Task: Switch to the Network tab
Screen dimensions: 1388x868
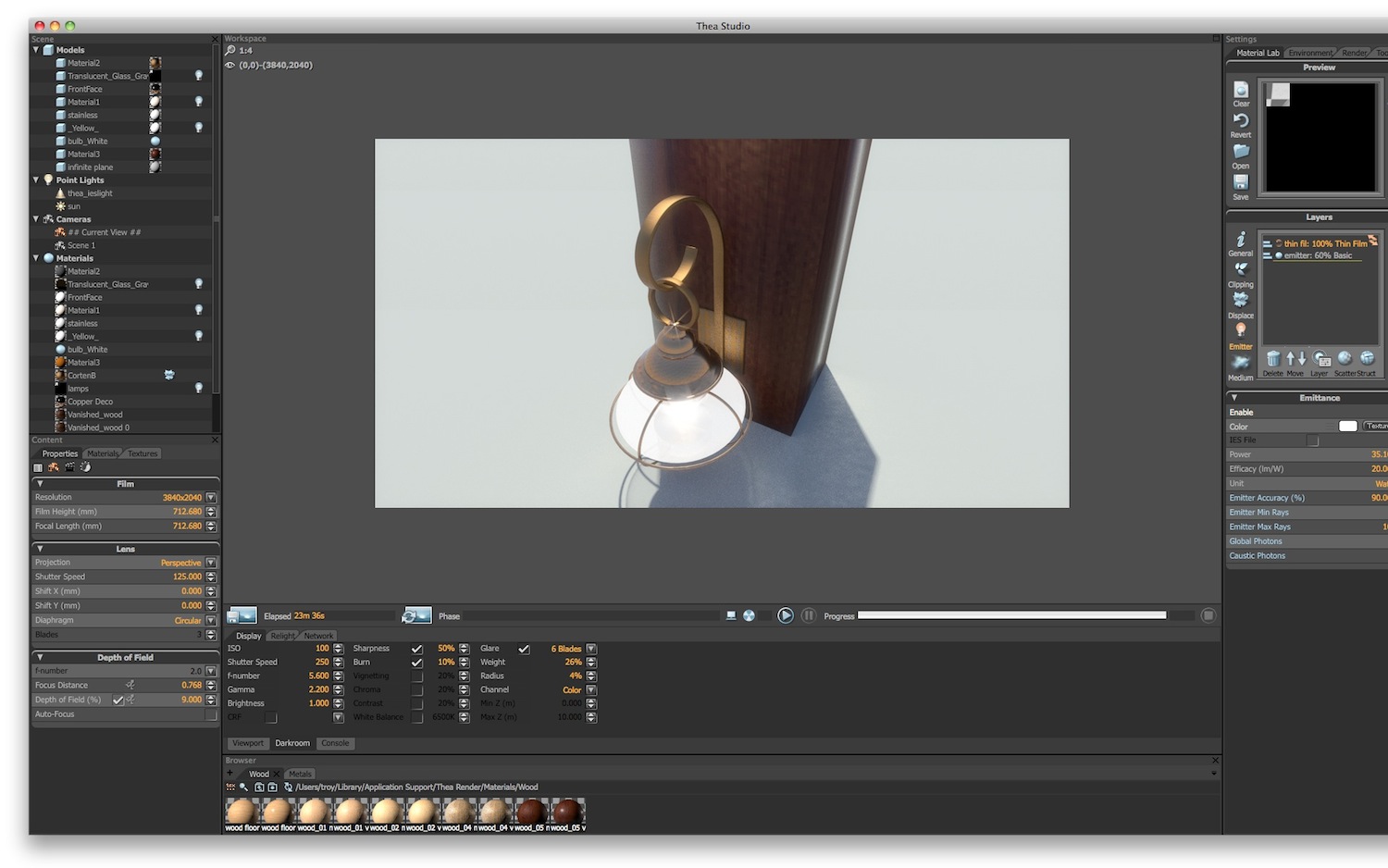Action: click(318, 636)
